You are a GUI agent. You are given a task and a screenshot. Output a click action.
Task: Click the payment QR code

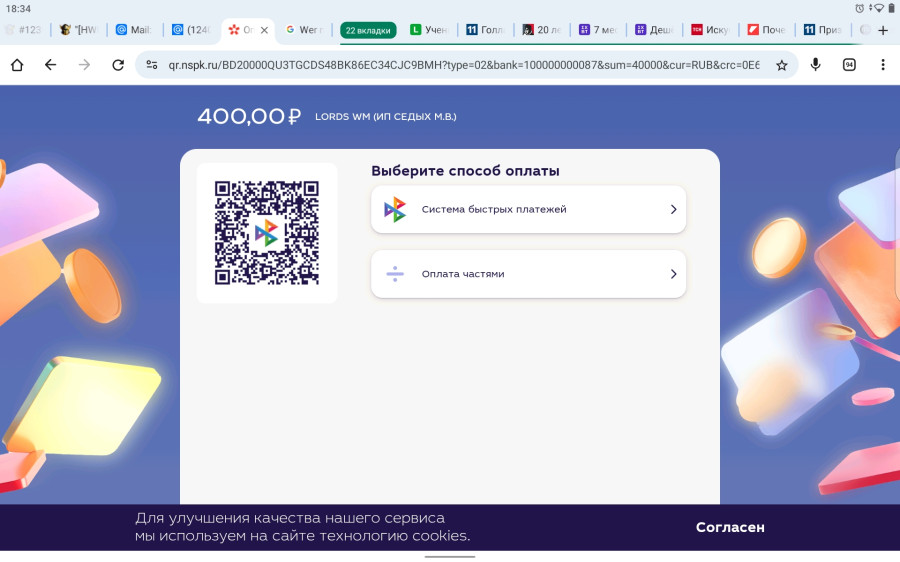tap(267, 233)
